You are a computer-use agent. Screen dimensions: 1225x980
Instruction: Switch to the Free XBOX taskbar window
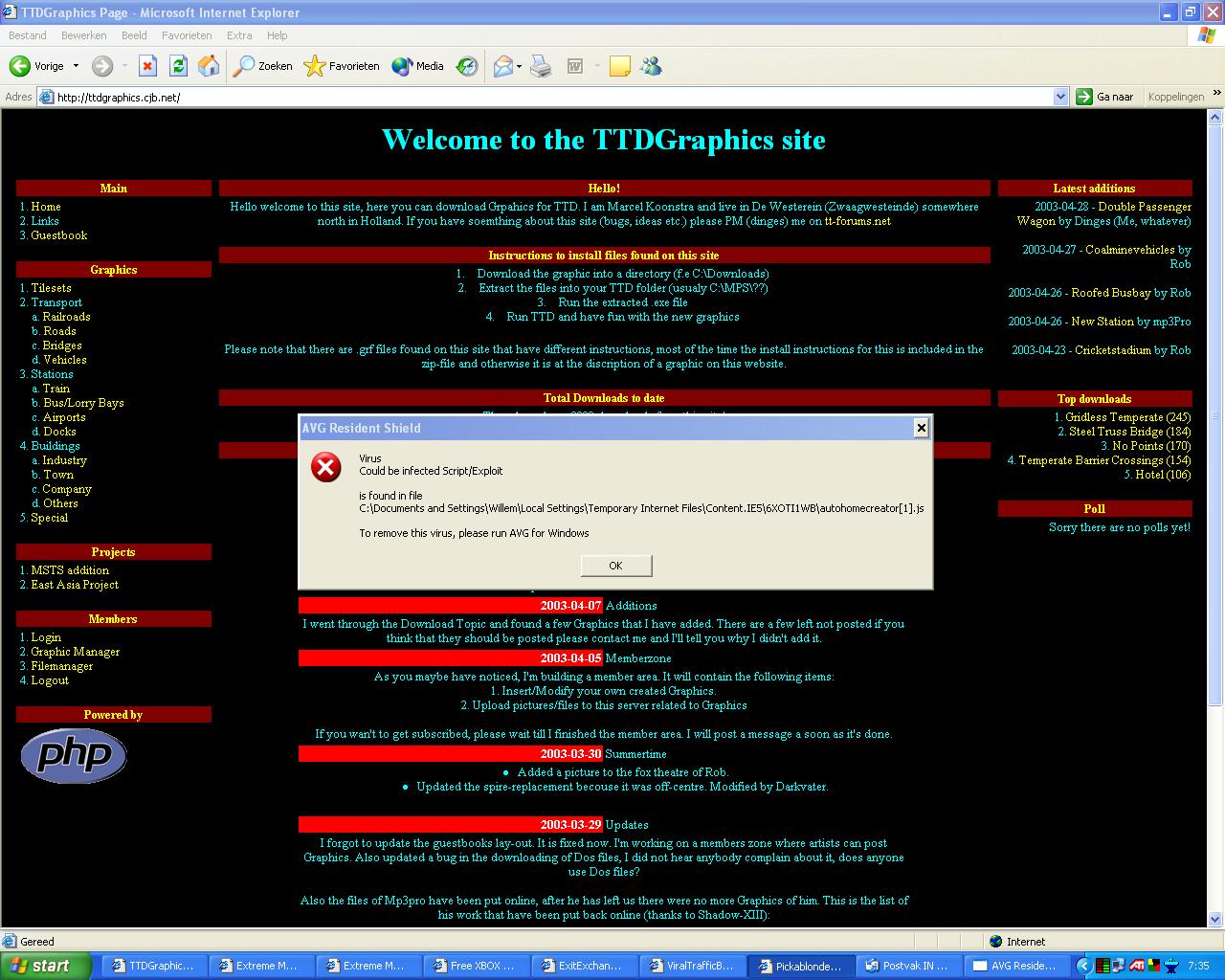pyautogui.click(x=475, y=966)
